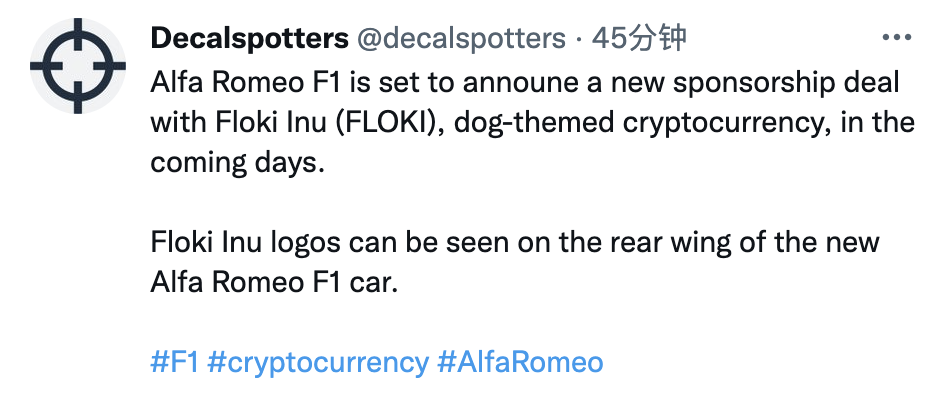Screen dimensions: 944x406
Task: Click empty space right of #AlfaRomeo
Action: [x=760, y=361]
